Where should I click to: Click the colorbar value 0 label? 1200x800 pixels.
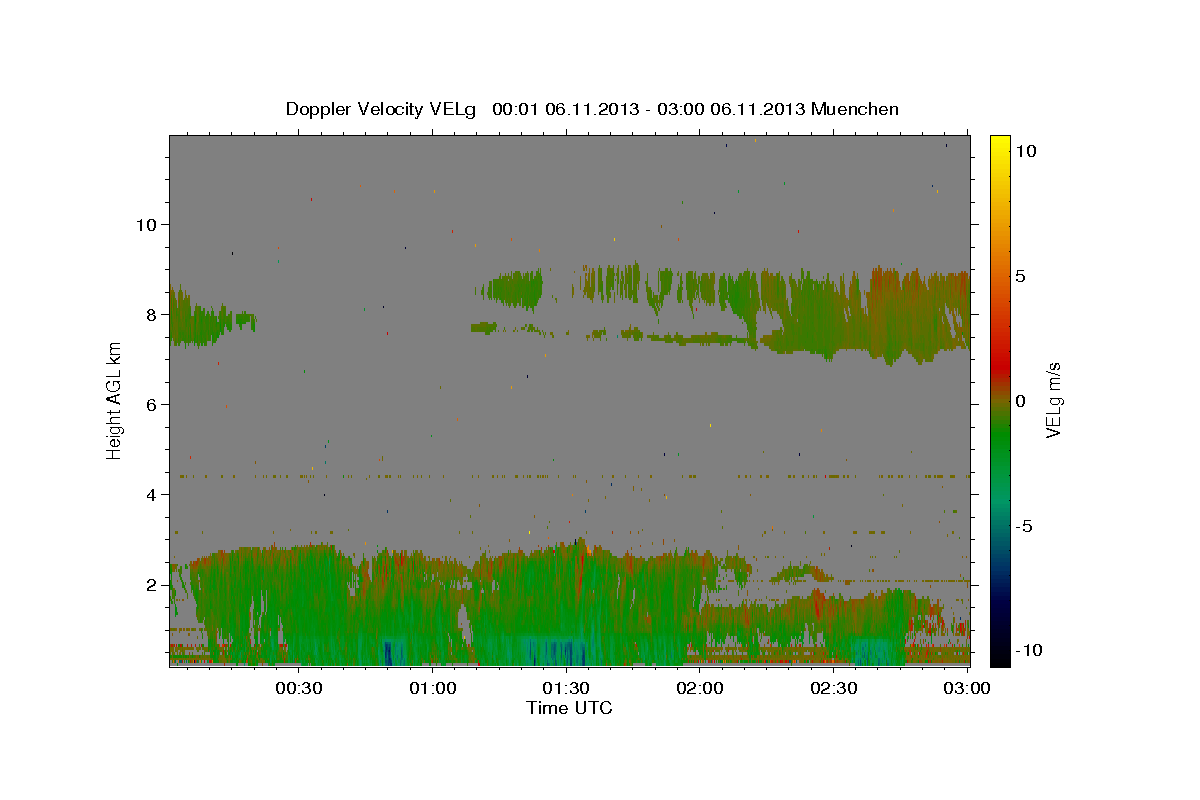(1023, 401)
